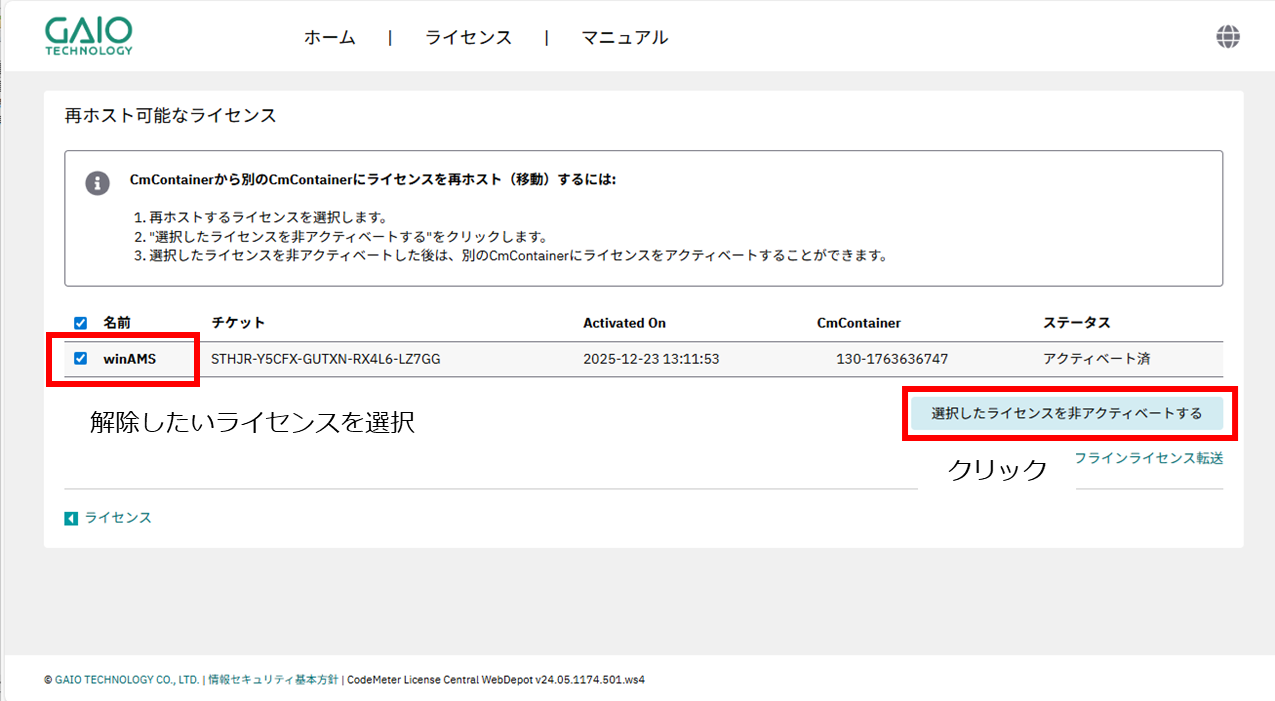Open the ホーム menu item
Screen dimensions: 1275x701
(329, 38)
